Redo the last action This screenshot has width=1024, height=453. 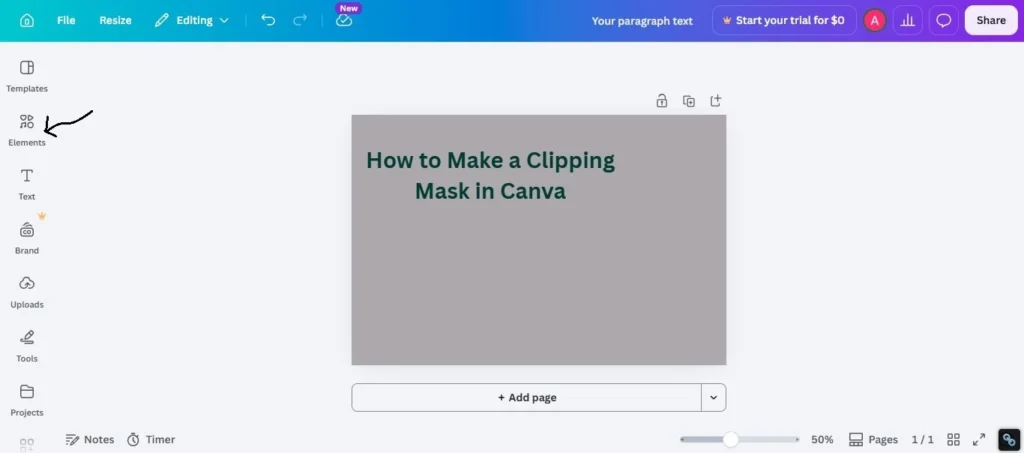tap(300, 20)
